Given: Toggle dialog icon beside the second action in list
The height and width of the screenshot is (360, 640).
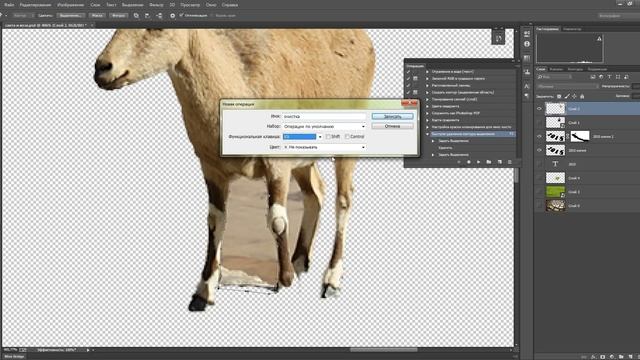Looking at the screenshot, I should point(415,78).
